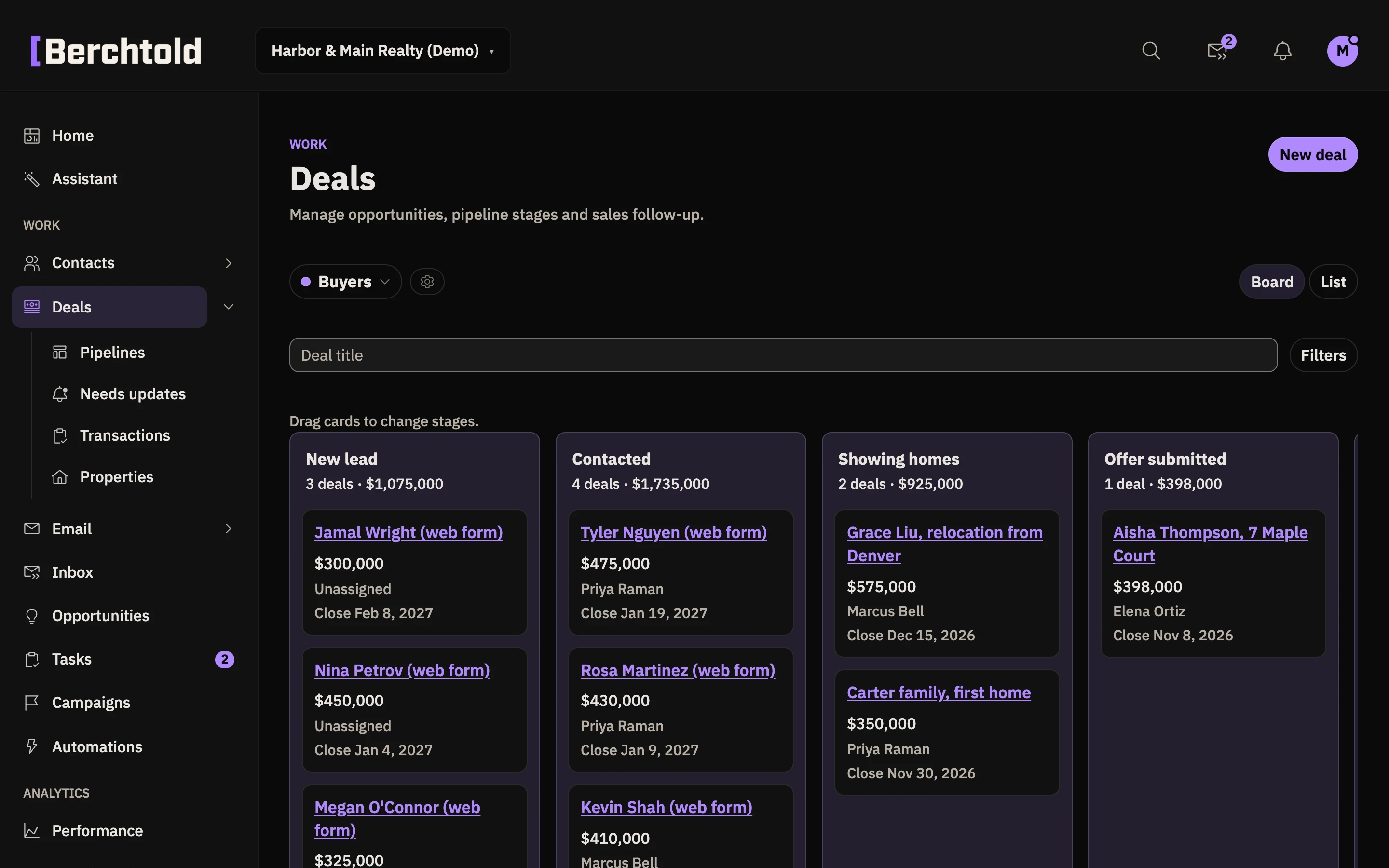Open the Jamal Wright (web form) deal
This screenshot has width=1389, height=868.
[x=408, y=533]
